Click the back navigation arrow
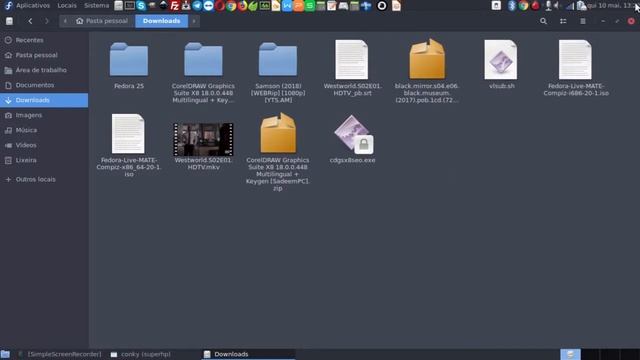The height and width of the screenshot is (360, 640). point(30,21)
